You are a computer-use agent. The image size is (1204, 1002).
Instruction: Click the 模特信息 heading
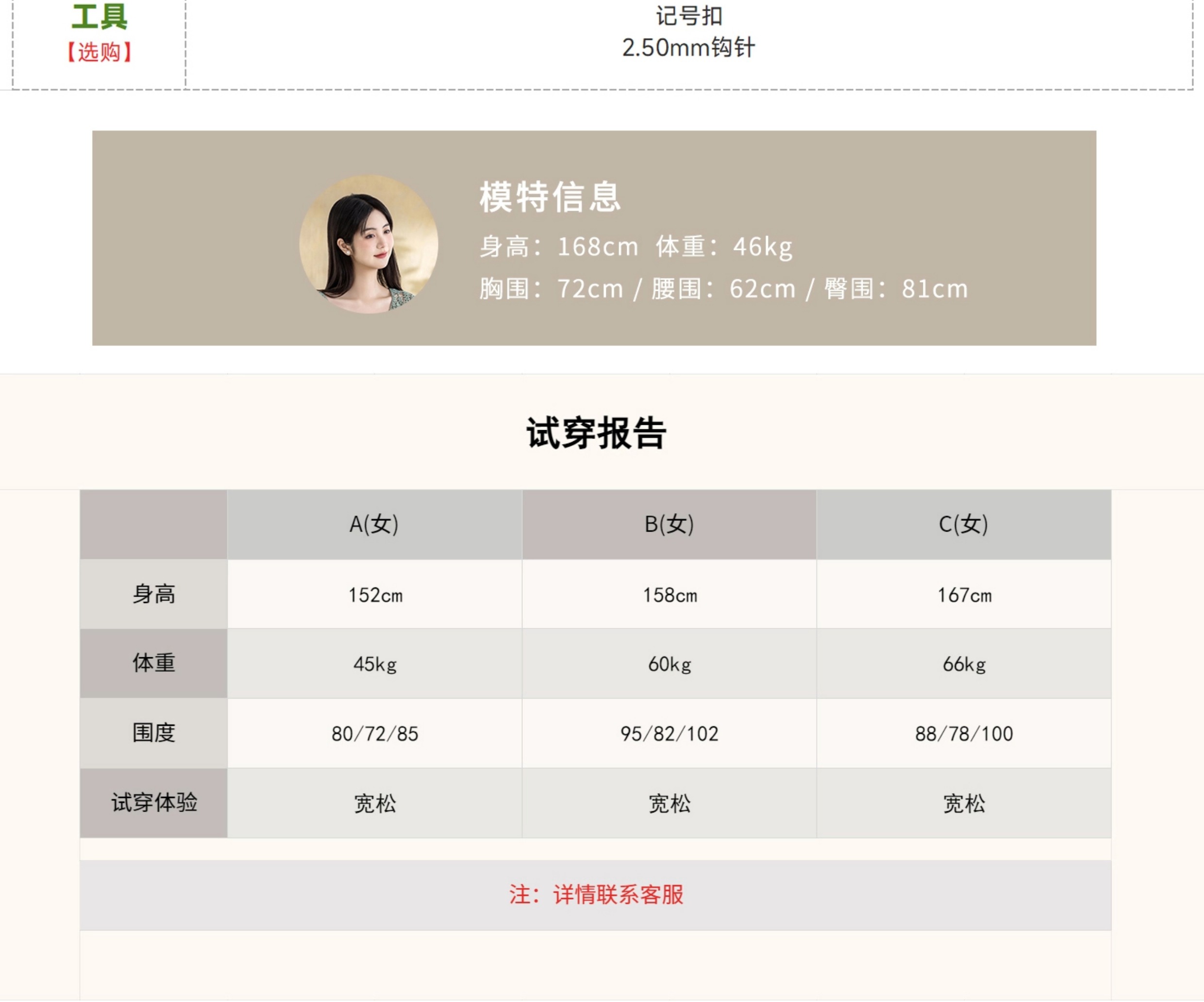550,197
